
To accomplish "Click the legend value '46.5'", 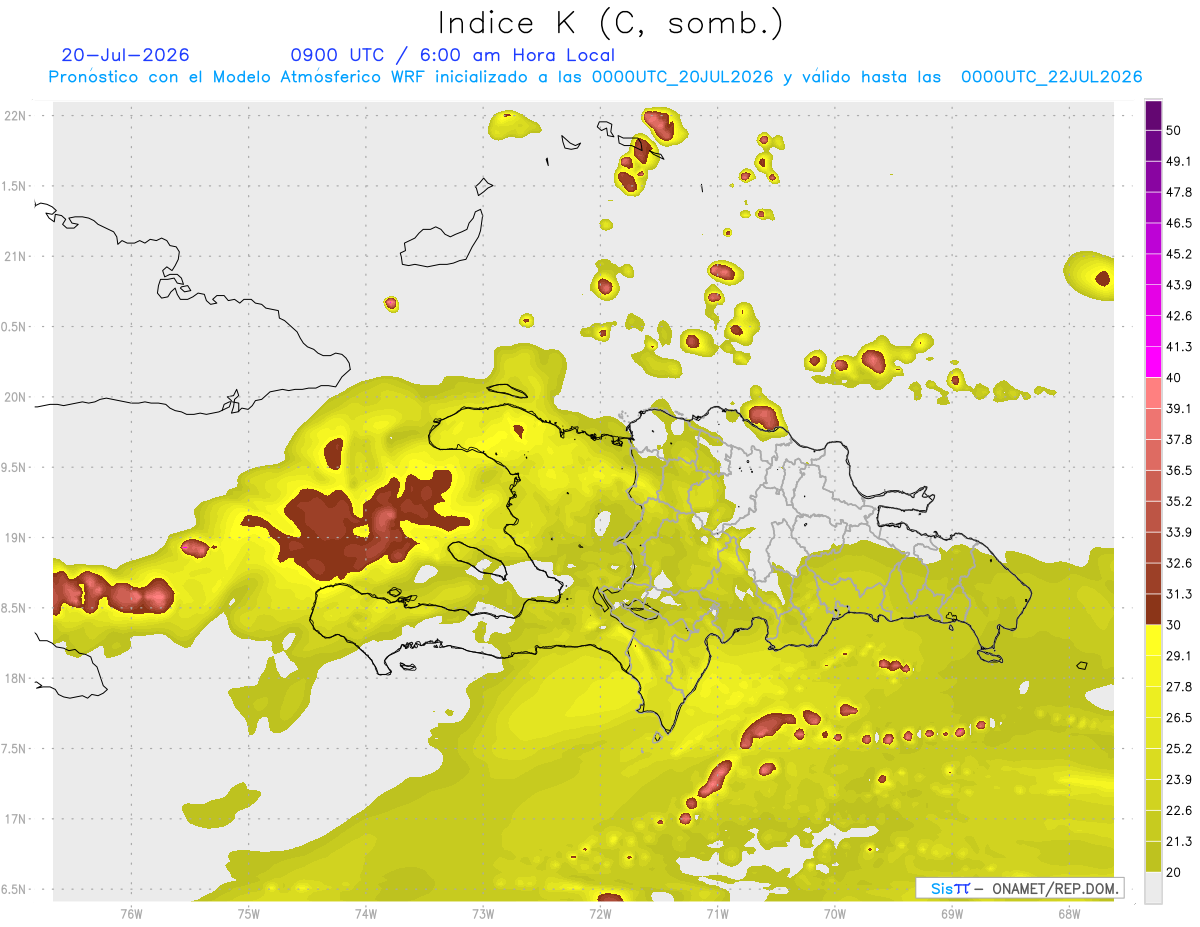I will coord(1179,223).
